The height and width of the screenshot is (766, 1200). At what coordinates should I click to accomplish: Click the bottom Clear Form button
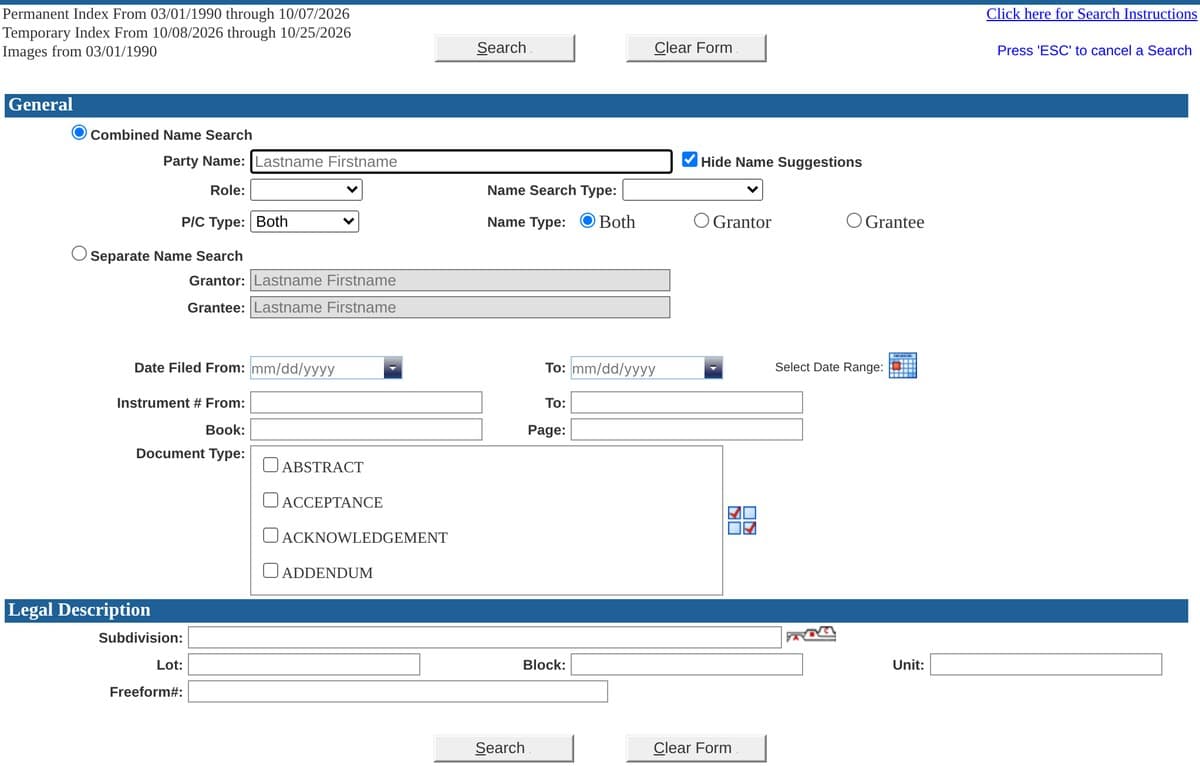pyautogui.click(x=696, y=748)
